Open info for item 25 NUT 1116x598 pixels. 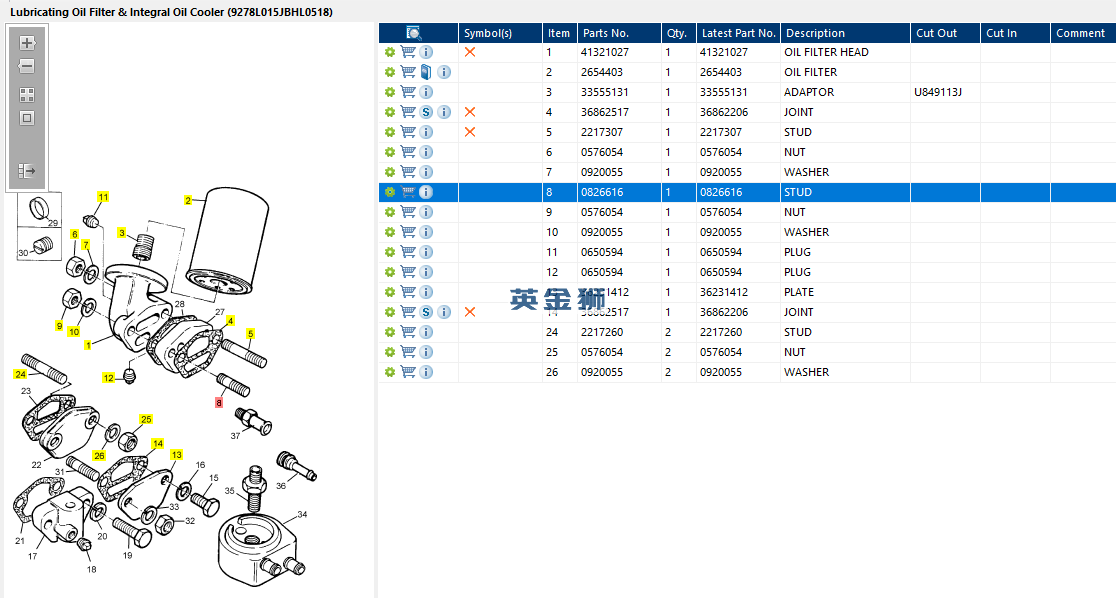[x=426, y=352]
